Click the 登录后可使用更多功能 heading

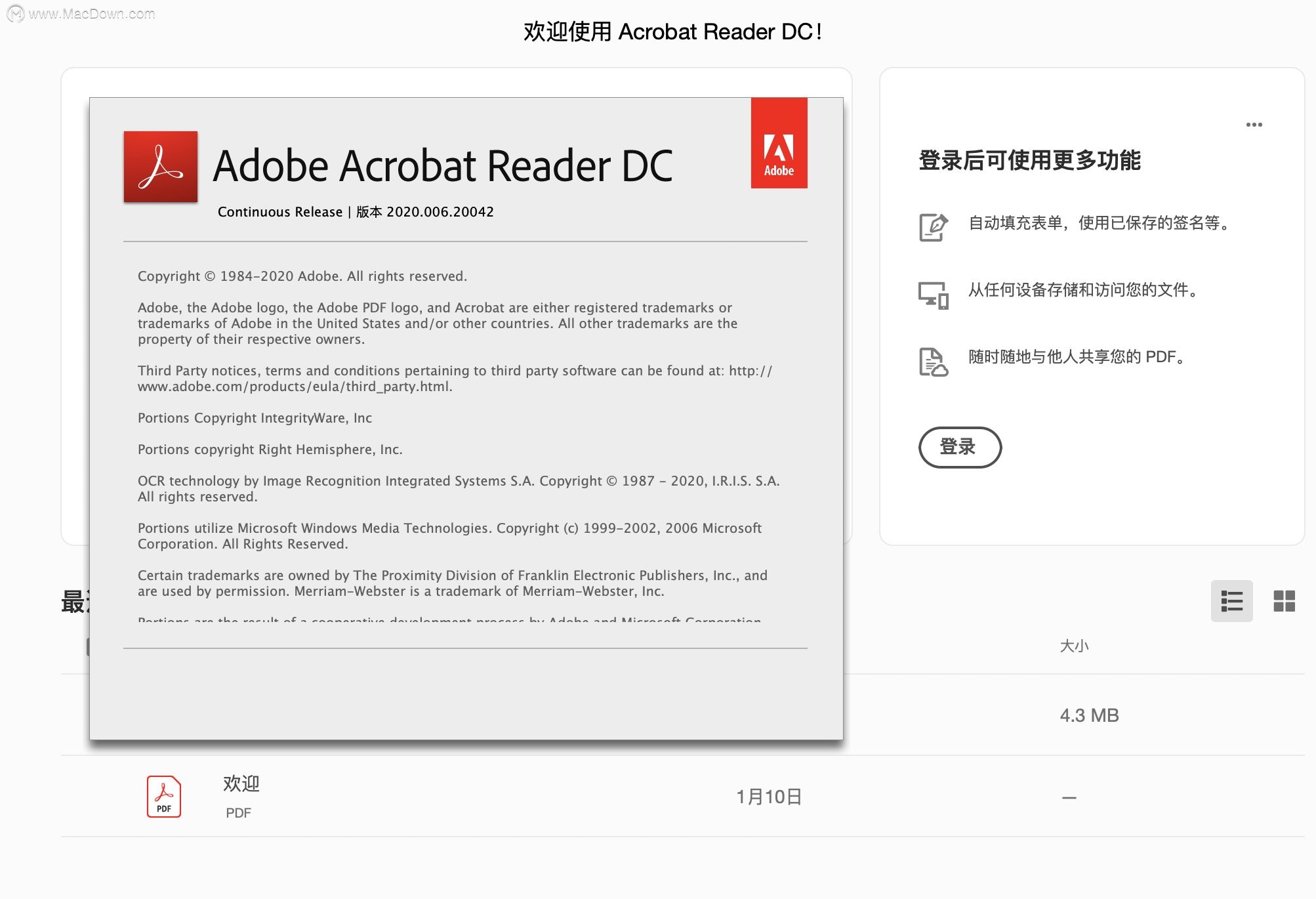tap(1029, 160)
